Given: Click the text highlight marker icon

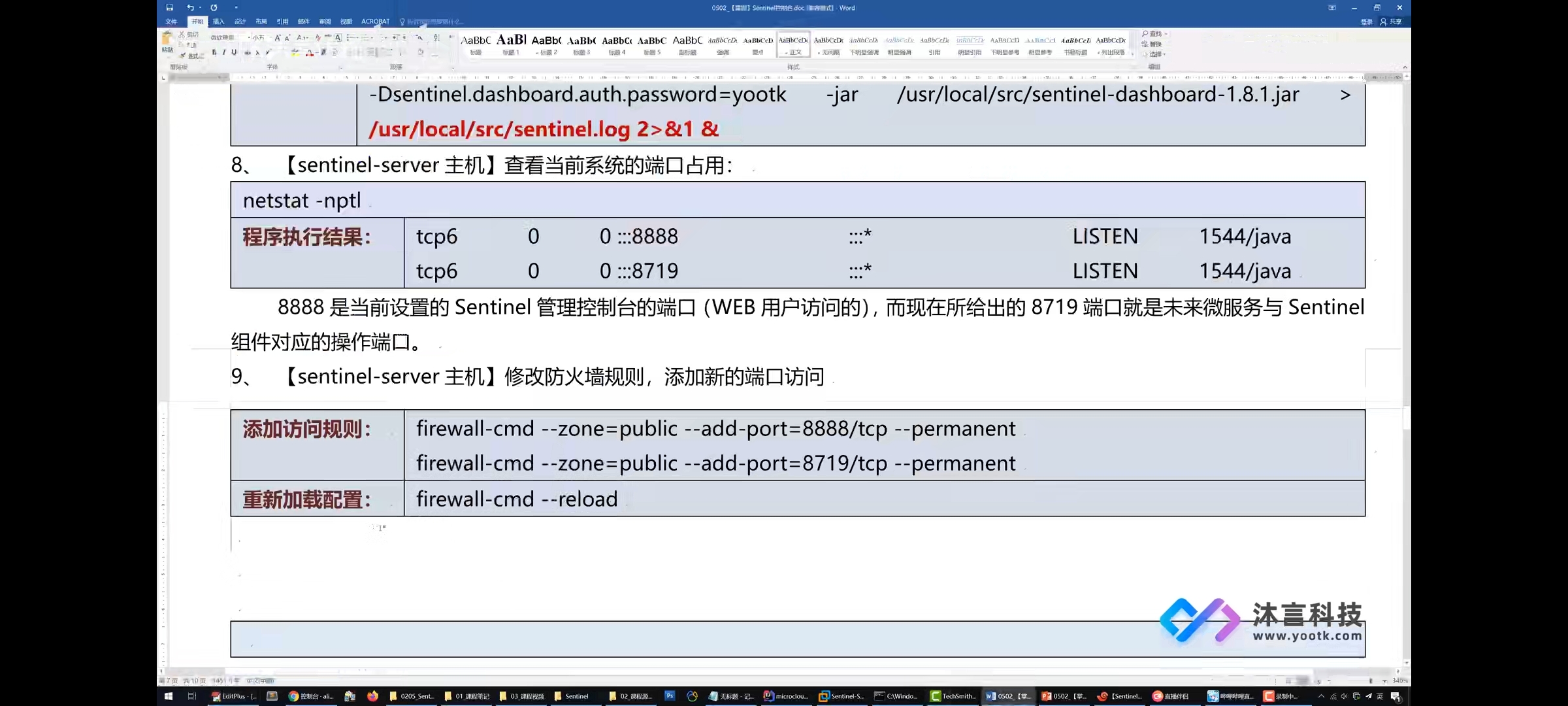Looking at the screenshot, I should coord(295,52).
